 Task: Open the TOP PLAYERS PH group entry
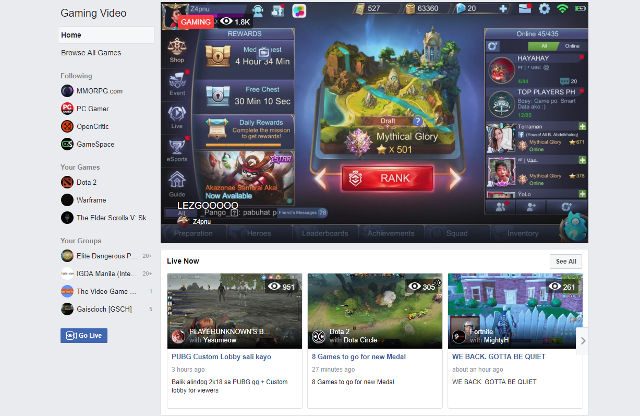pos(536,104)
